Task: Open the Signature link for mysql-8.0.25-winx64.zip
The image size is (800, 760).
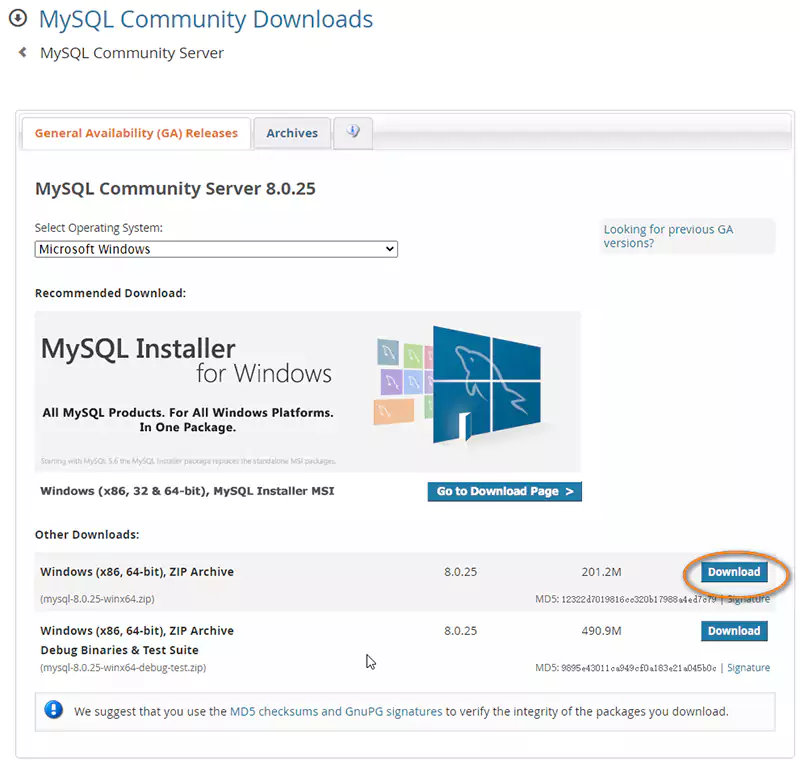Action: tap(748, 599)
